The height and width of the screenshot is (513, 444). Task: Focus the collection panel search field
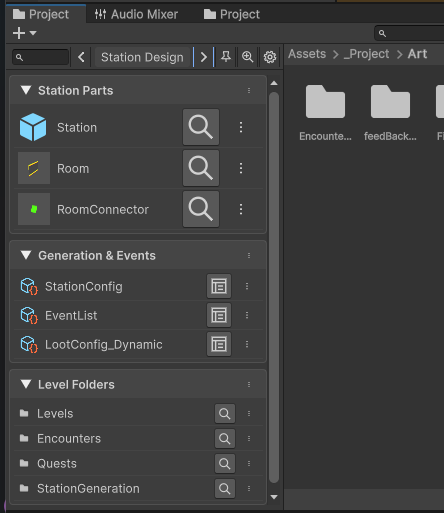pos(41,57)
